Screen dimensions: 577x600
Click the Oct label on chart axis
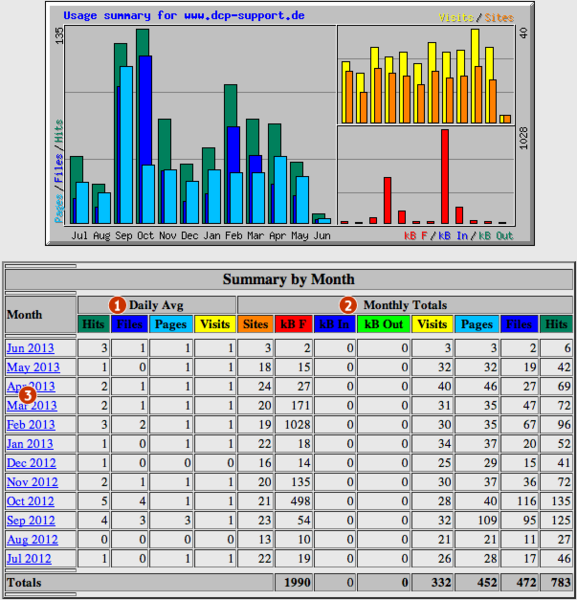point(145,236)
